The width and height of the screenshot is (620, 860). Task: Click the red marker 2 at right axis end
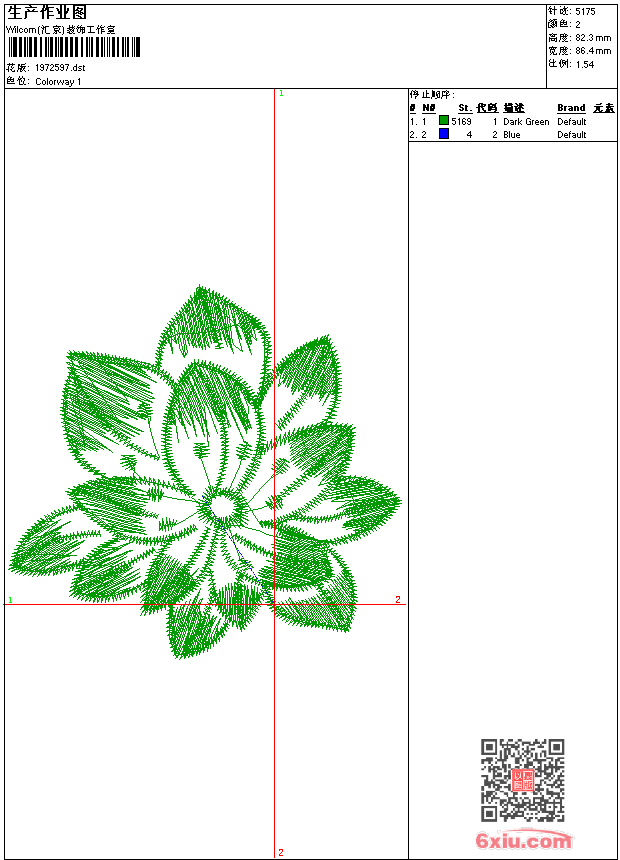click(397, 600)
